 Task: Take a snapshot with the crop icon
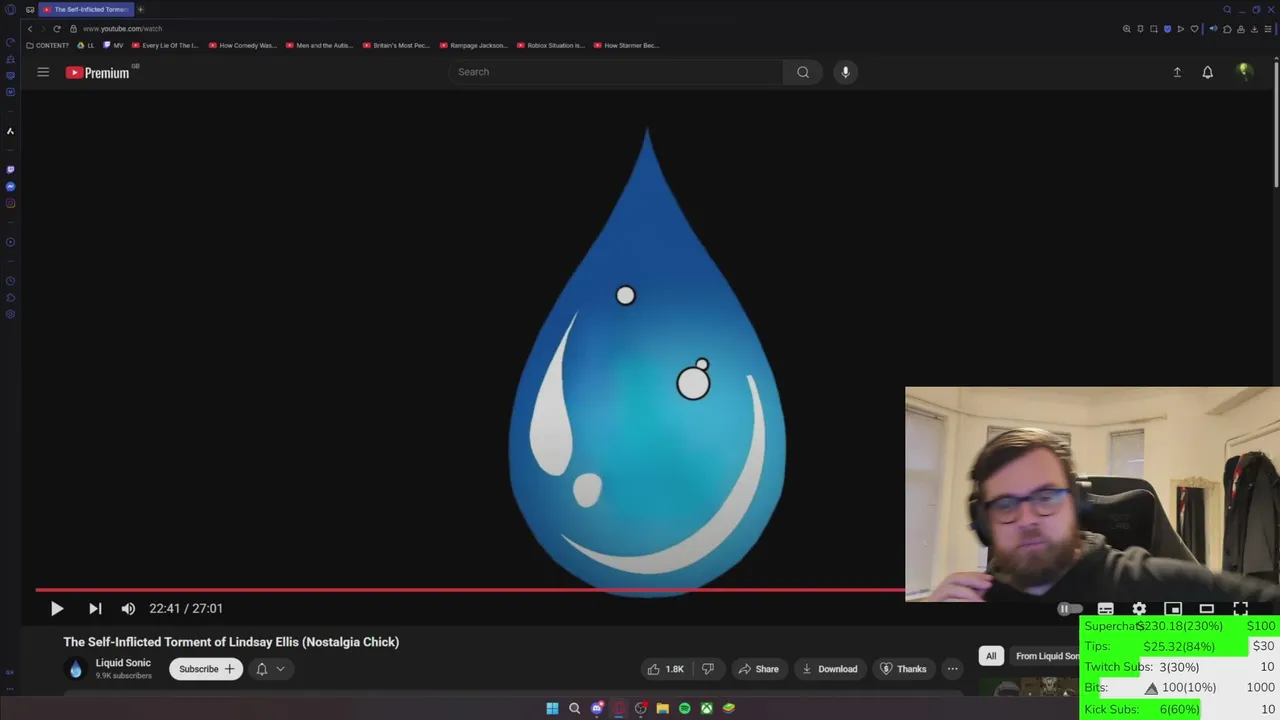pyautogui.click(x=1154, y=29)
